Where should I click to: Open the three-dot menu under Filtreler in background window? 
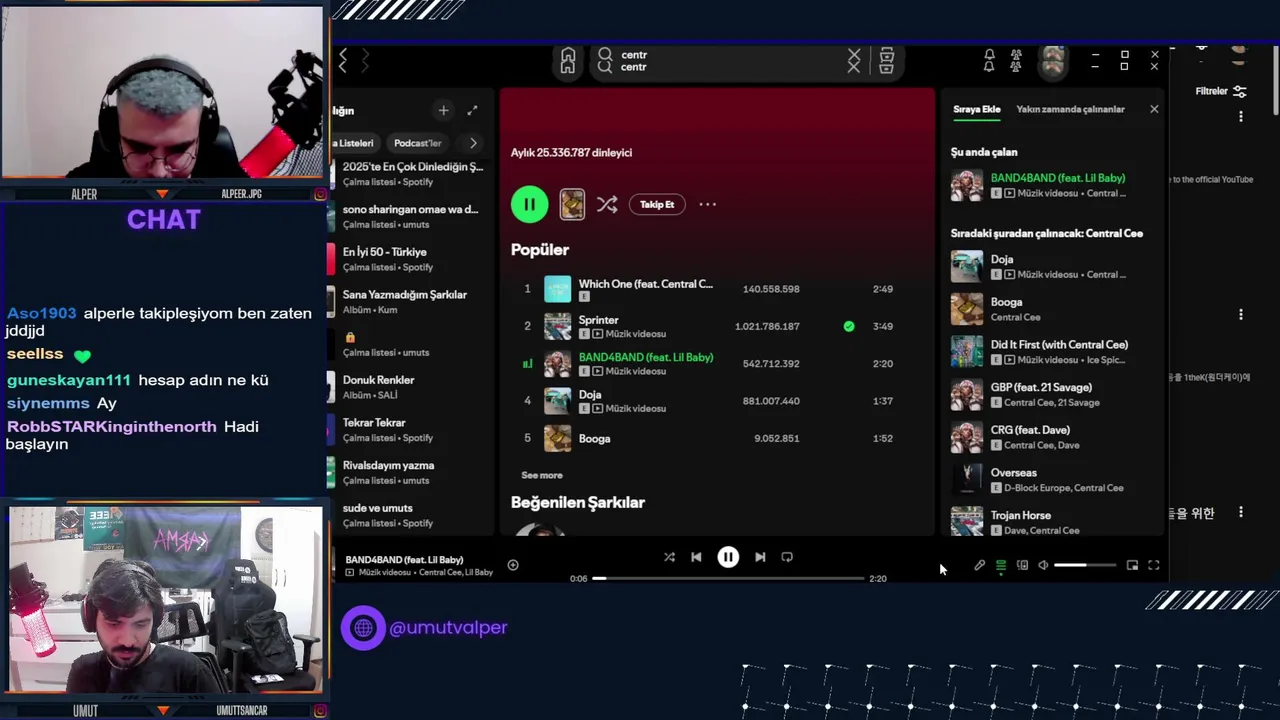tap(1241, 116)
